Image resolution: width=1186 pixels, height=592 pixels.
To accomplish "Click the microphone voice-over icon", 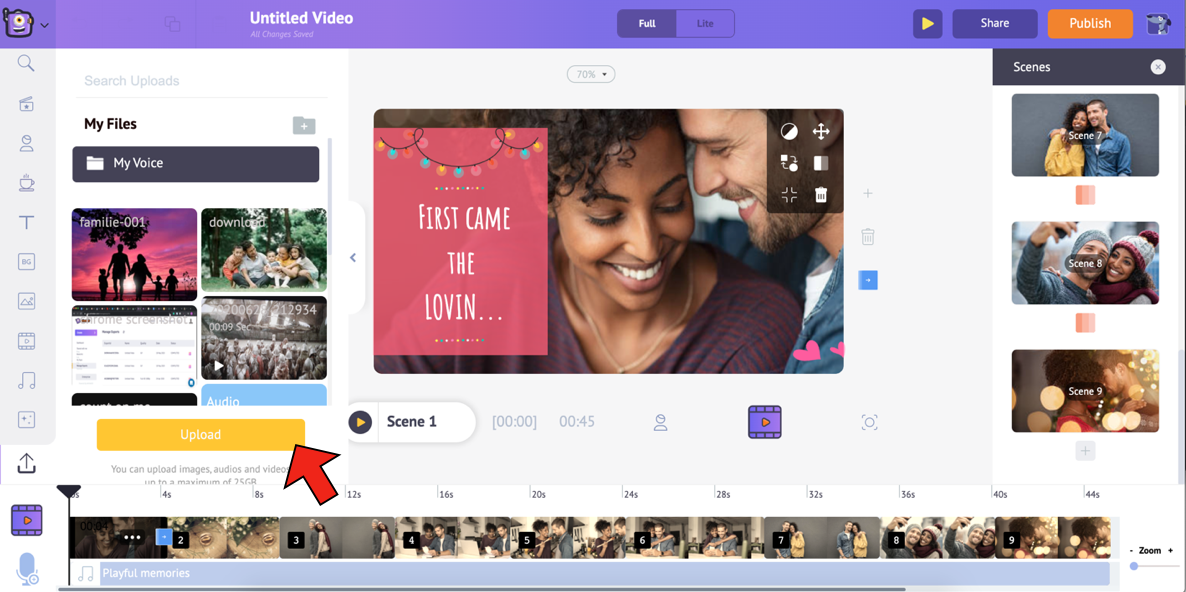I will tap(27, 568).
